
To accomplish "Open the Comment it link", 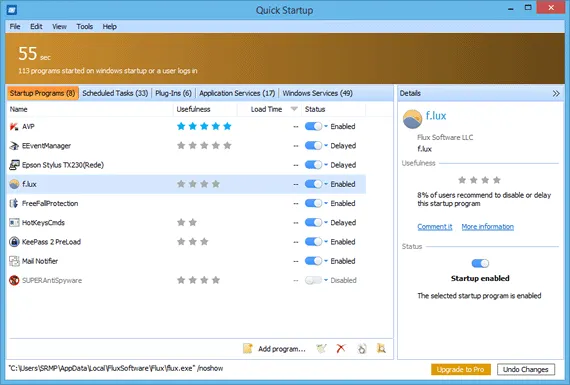I will pyautogui.click(x=435, y=227).
